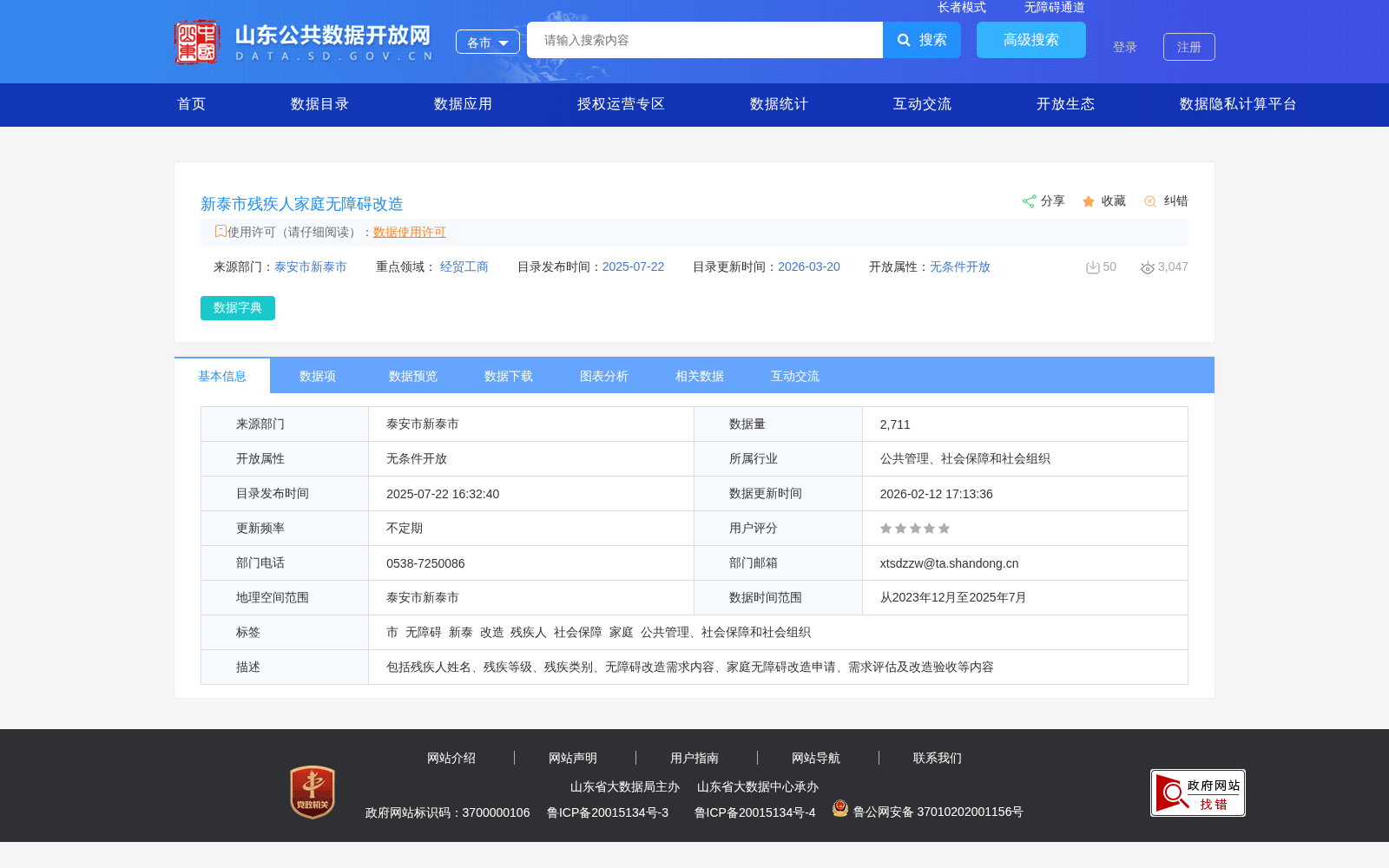
Task: Open 联系我们 footer link
Action: coord(938,758)
